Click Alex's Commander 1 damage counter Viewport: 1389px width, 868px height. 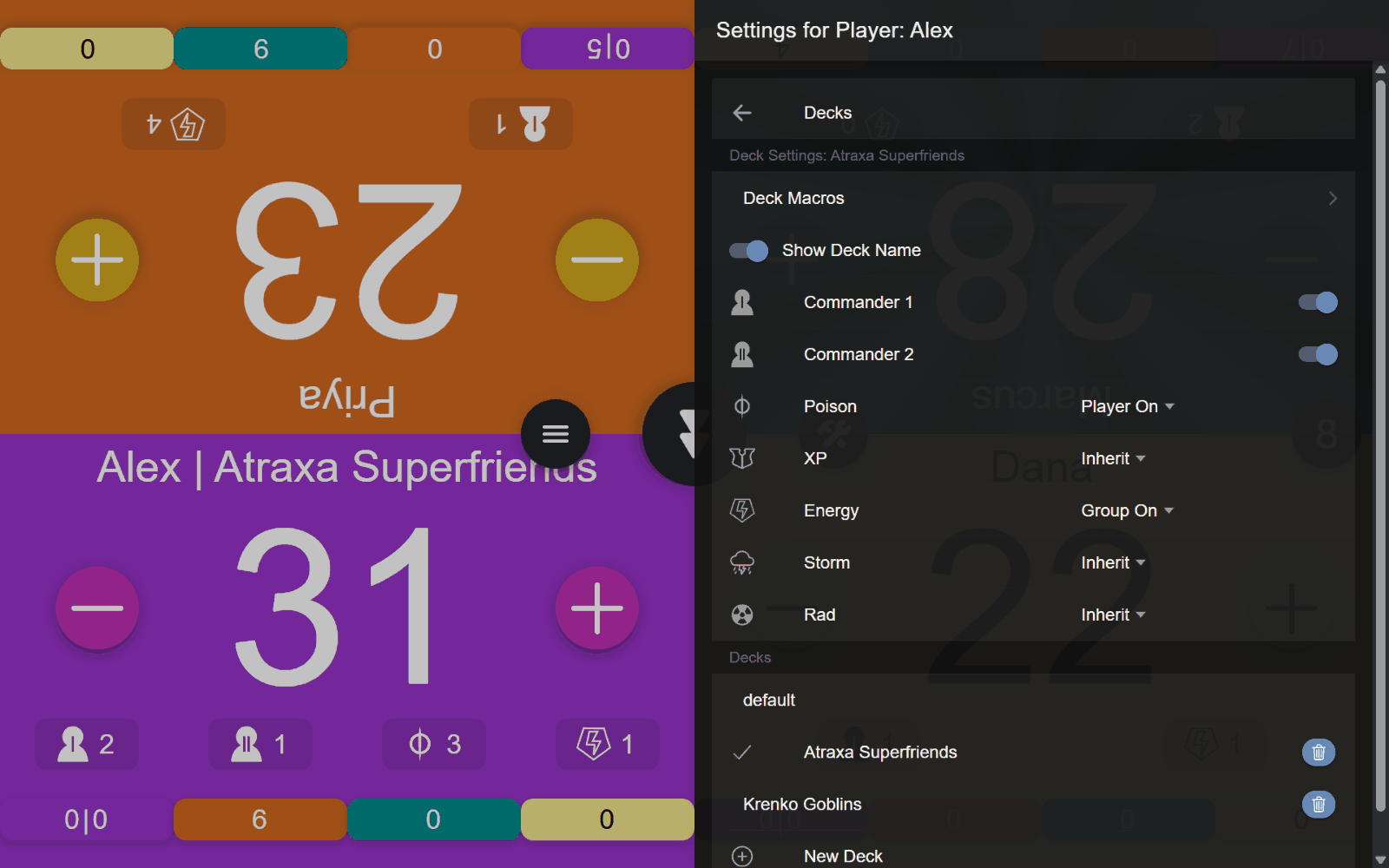87,744
